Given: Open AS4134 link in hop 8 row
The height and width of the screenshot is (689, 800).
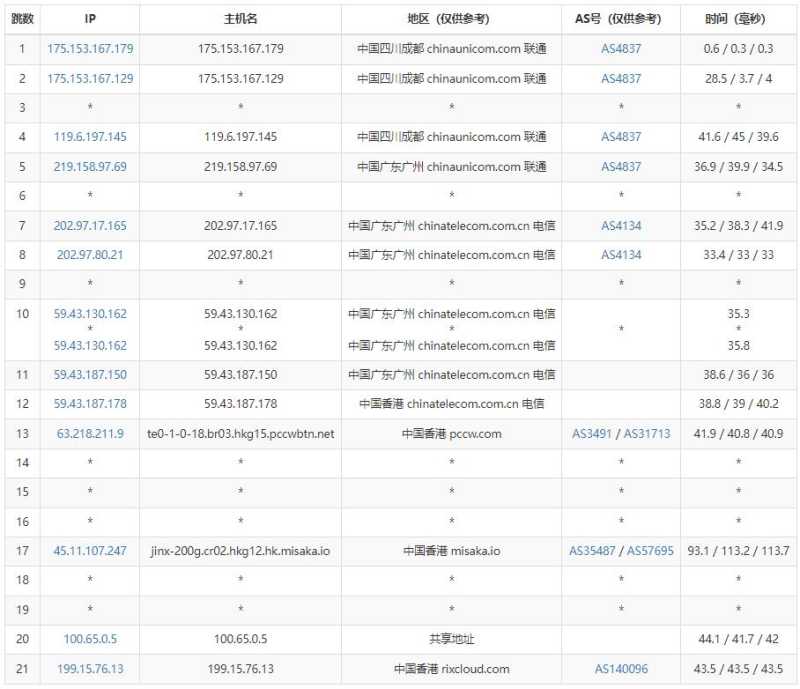Looking at the screenshot, I should [621, 255].
